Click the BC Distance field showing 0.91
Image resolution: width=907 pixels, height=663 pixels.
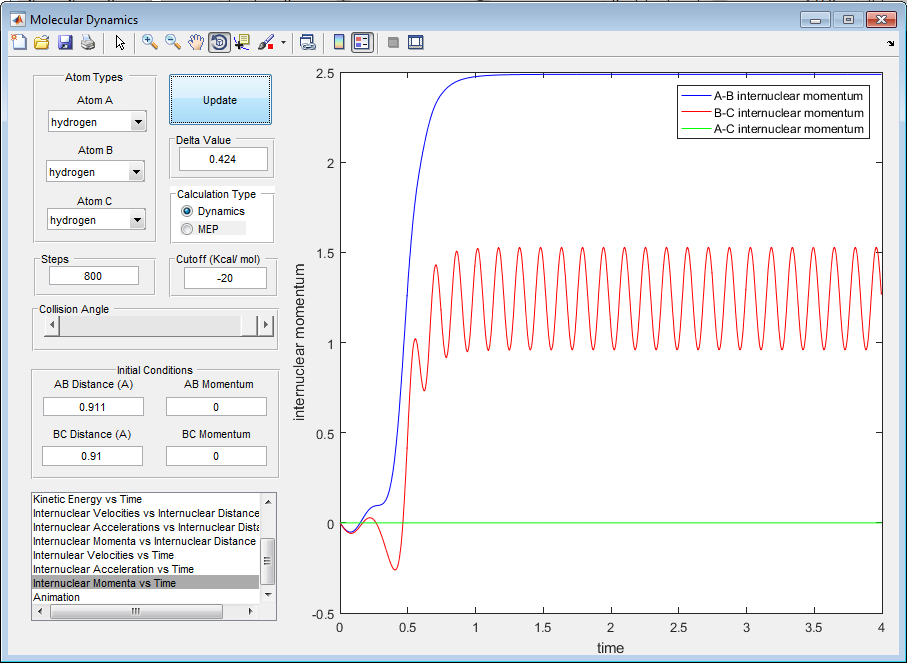coord(92,456)
